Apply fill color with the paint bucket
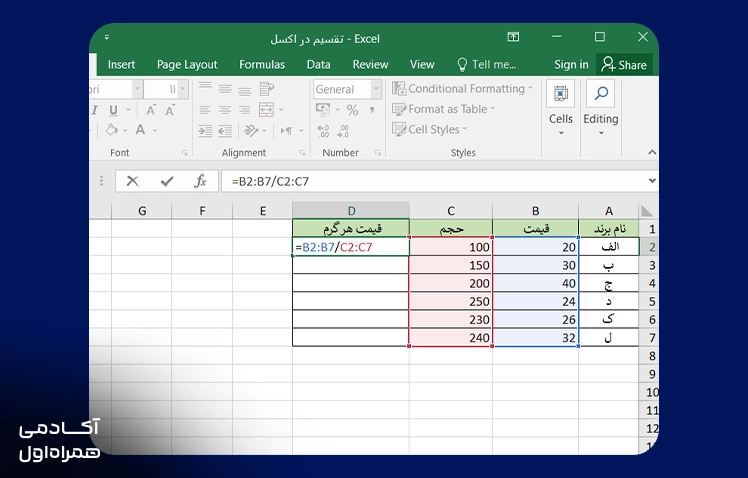 tap(112, 130)
